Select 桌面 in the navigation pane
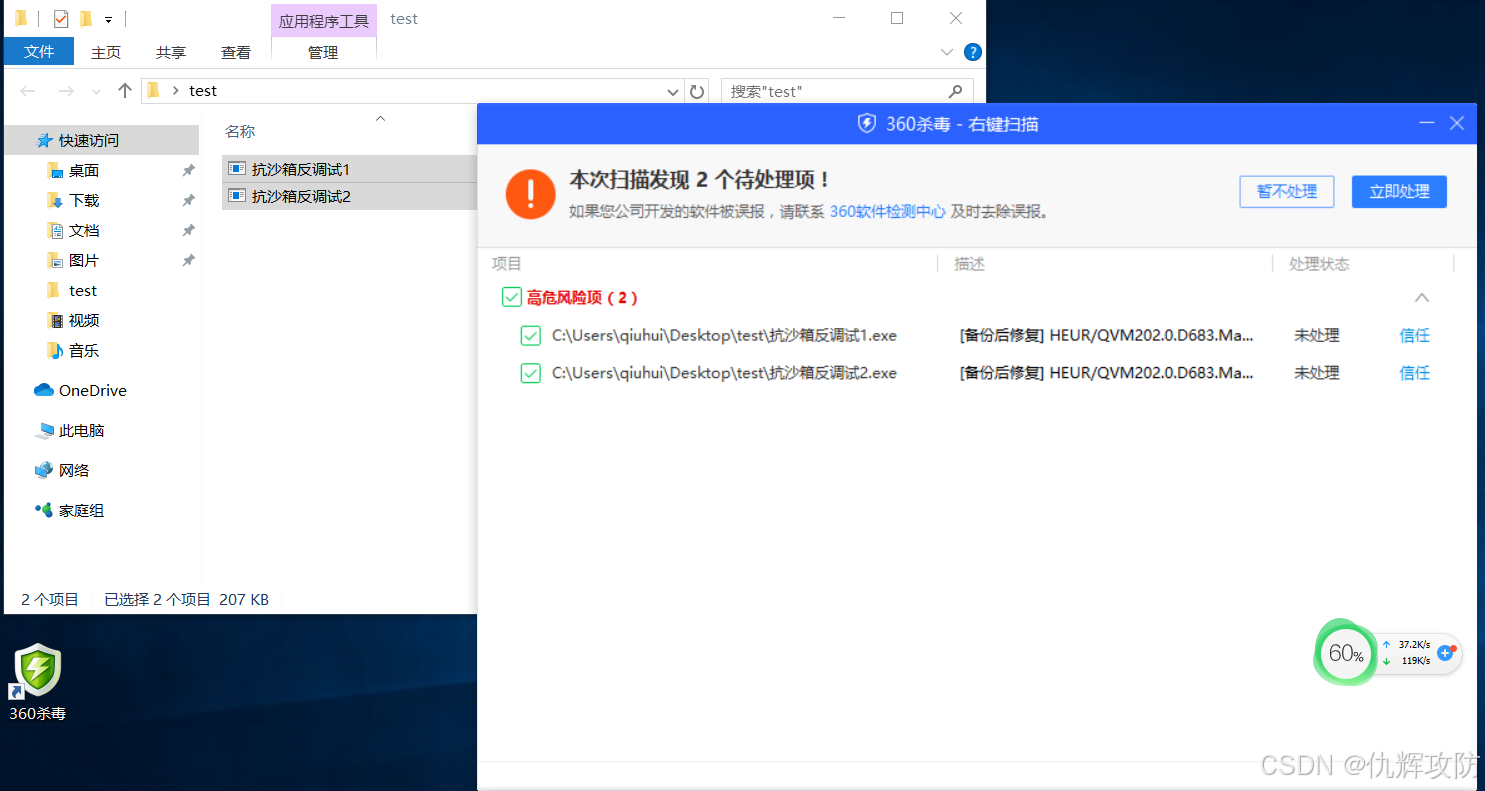The height and width of the screenshot is (791, 1485). [84, 171]
